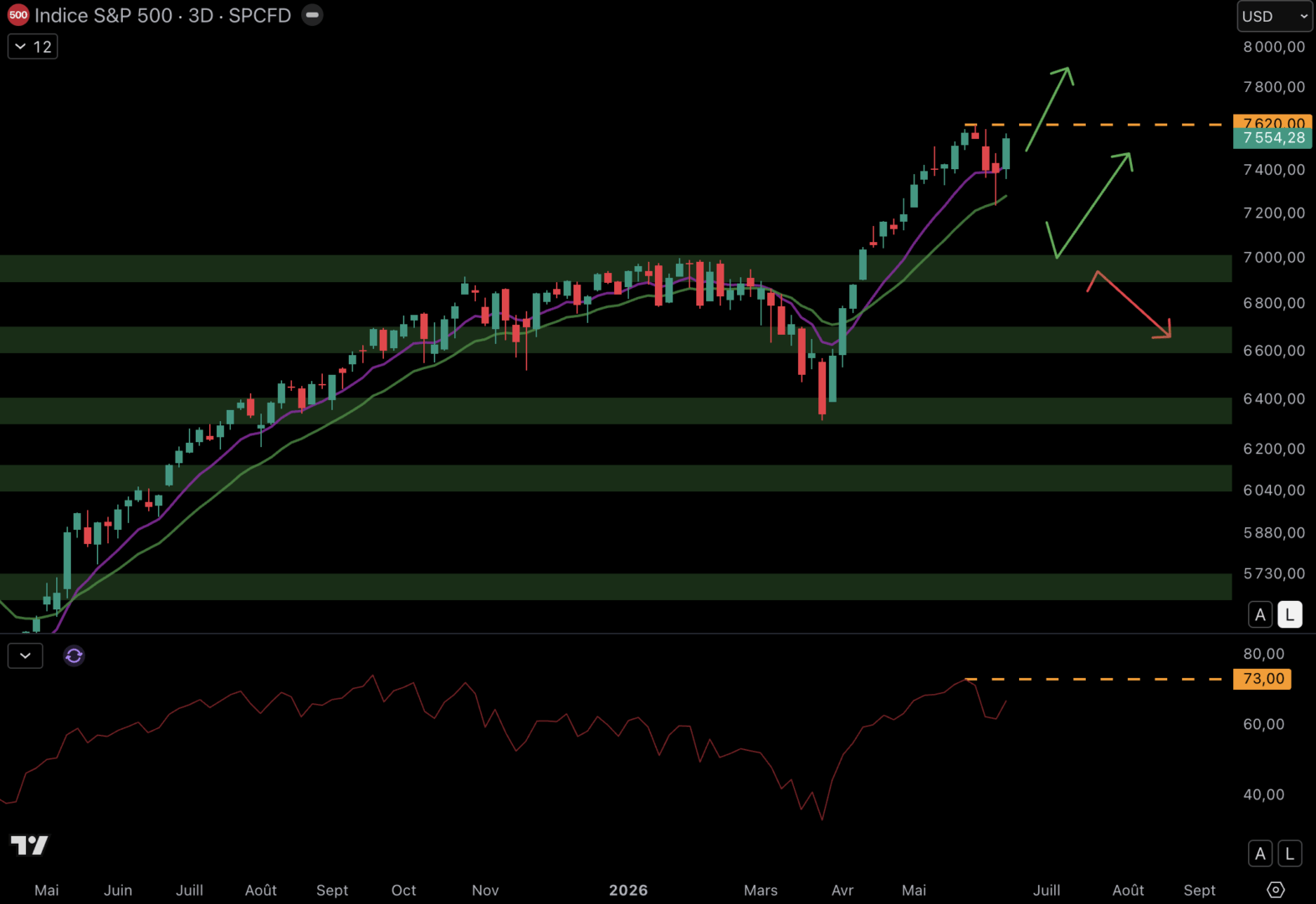Viewport: 1316px width, 904px height.
Task: Click the 40,00 RSI axis label
Action: click(1263, 794)
